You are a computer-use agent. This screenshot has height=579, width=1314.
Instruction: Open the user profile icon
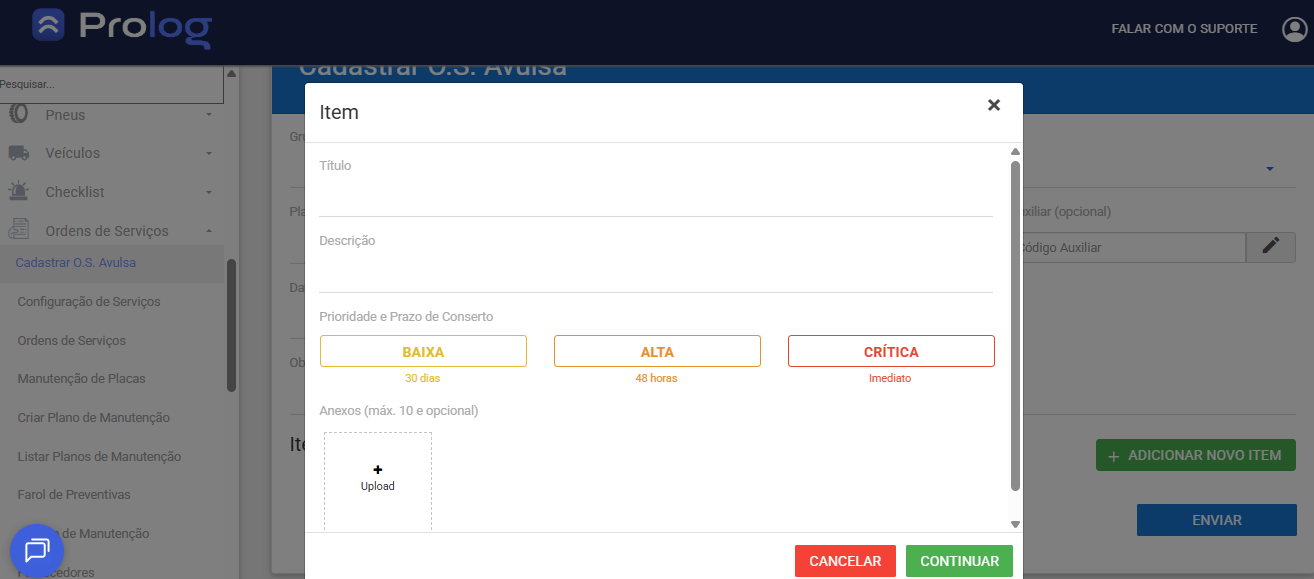coord(1294,29)
